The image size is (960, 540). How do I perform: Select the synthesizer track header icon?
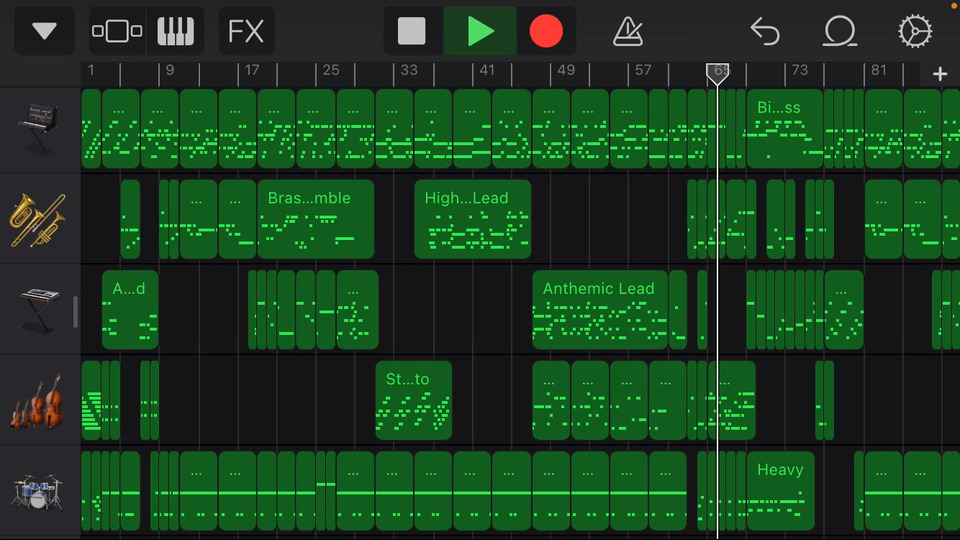click(40, 129)
